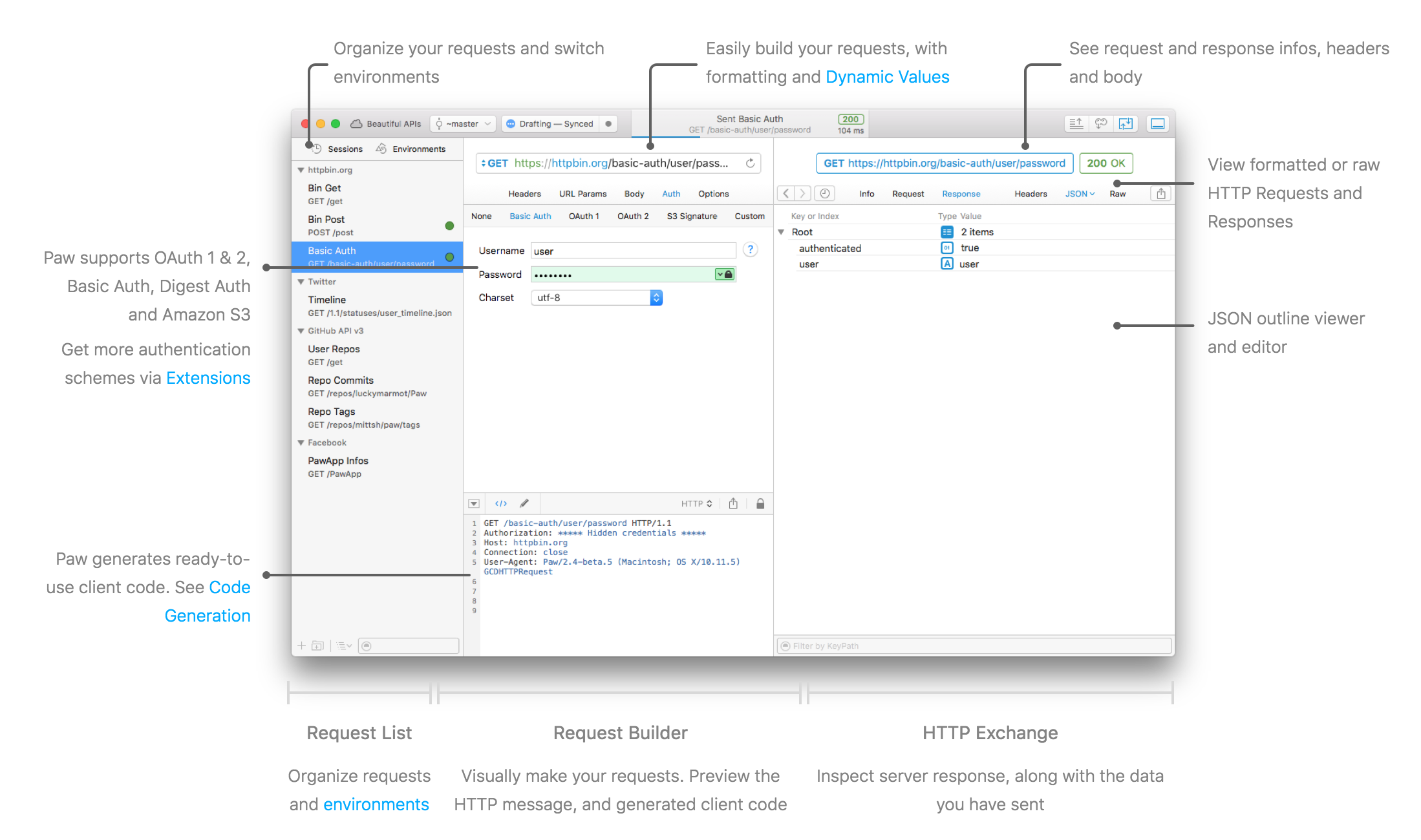The width and height of the screenshot is (1421, 840).
Task: Open the Charset utf-8 dropdown
Action: pyautogui.click(x=656, y=297)
